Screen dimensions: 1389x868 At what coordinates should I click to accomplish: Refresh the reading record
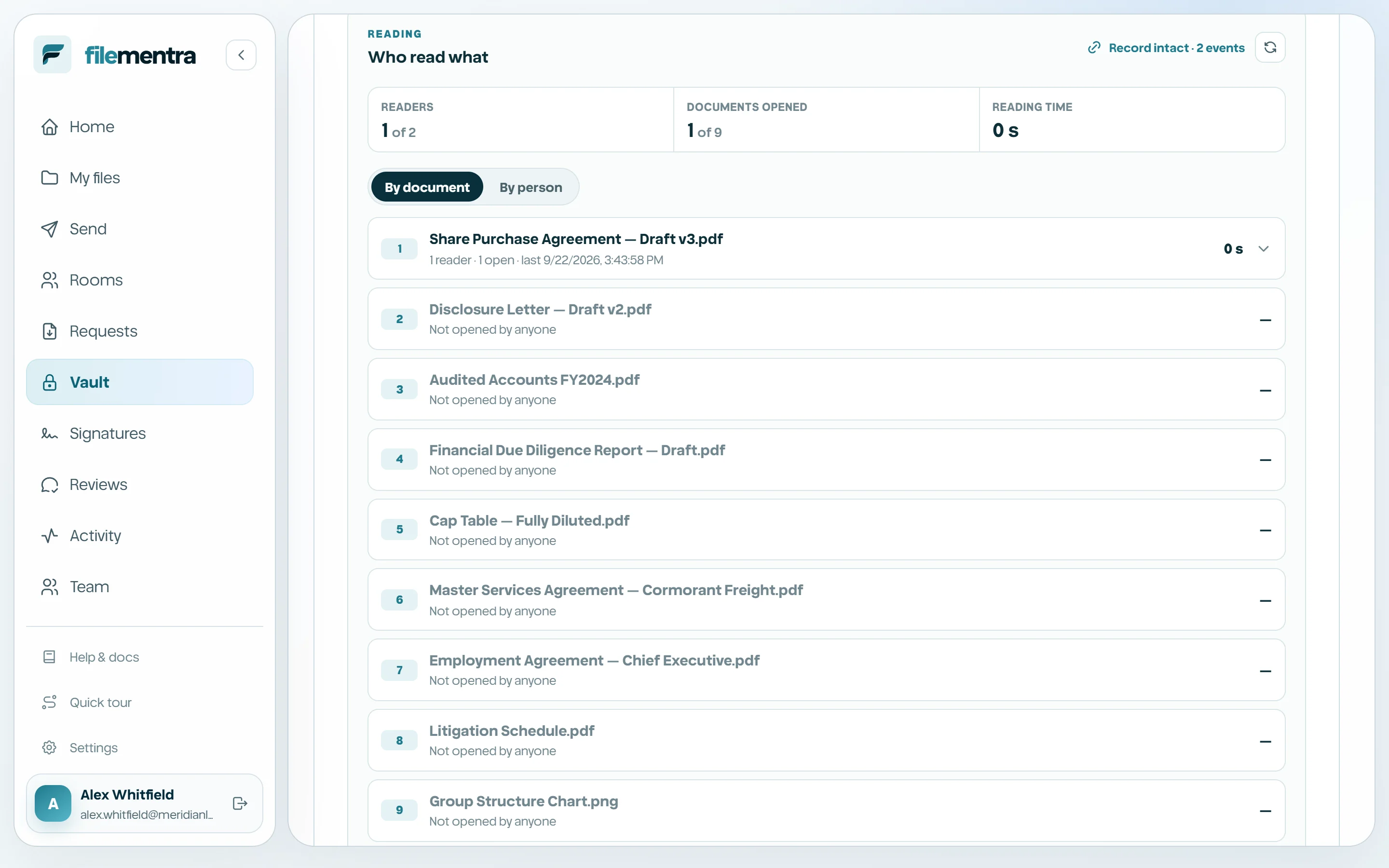[x=1270, y=48]
